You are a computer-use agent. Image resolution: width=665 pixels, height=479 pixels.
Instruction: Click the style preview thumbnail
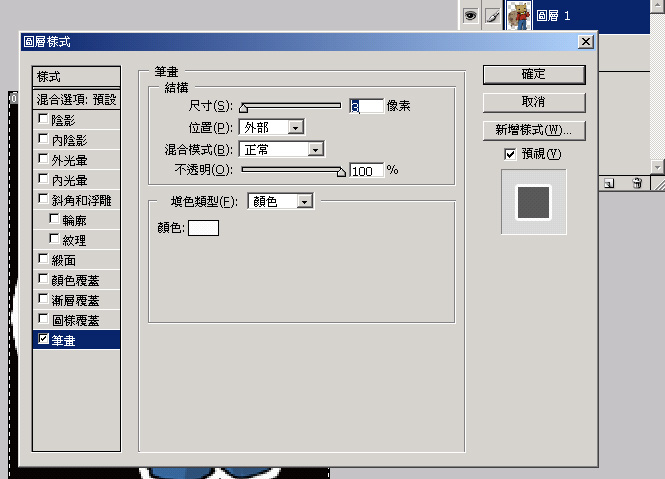click(534, 202)
